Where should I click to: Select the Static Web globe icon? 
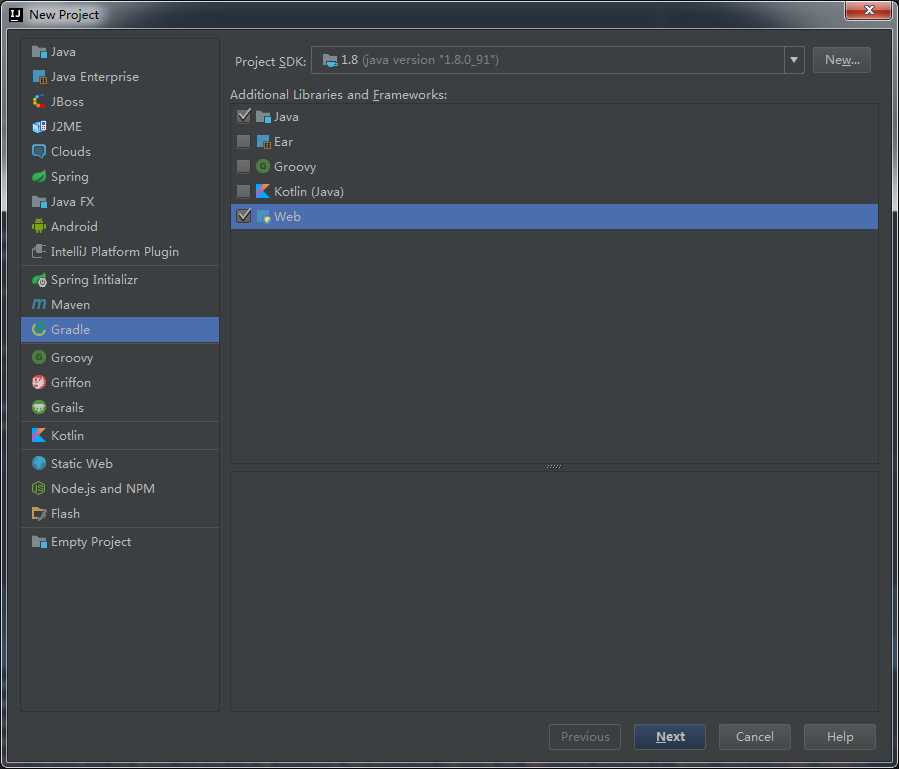click(39, 463)
